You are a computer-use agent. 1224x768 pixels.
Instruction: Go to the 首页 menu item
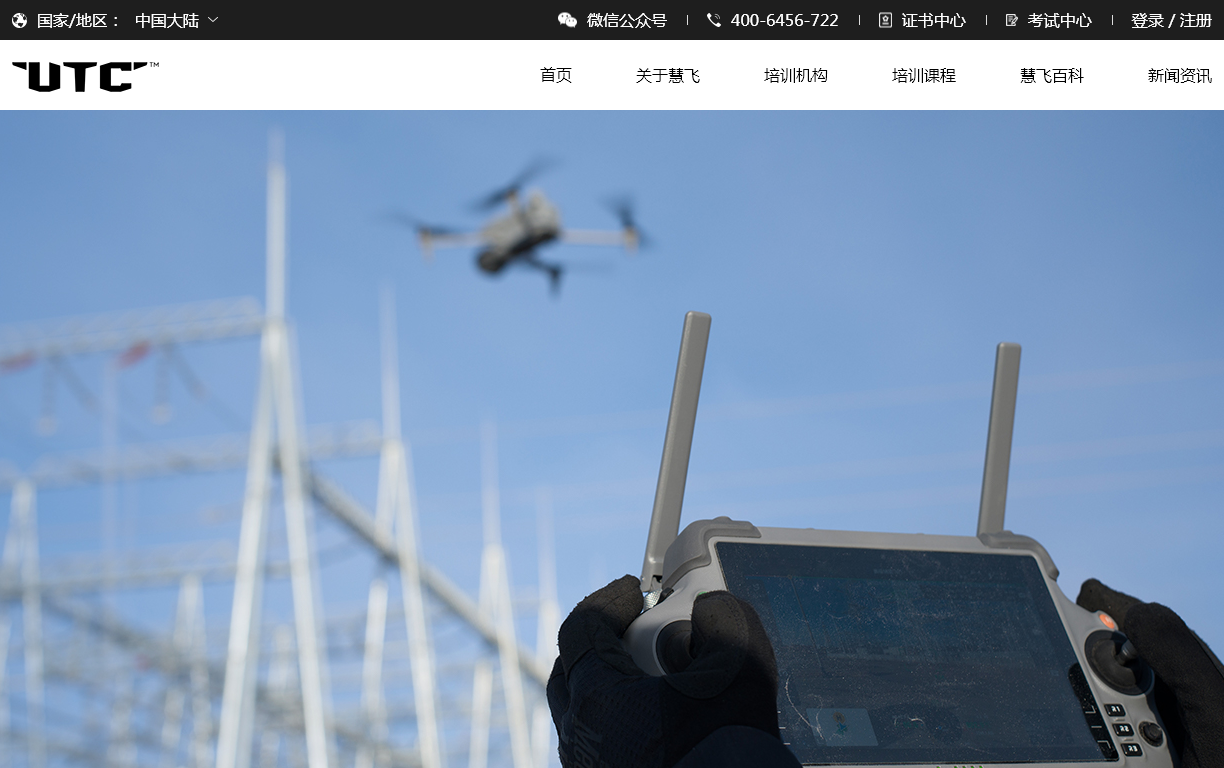tap(556, 75)
